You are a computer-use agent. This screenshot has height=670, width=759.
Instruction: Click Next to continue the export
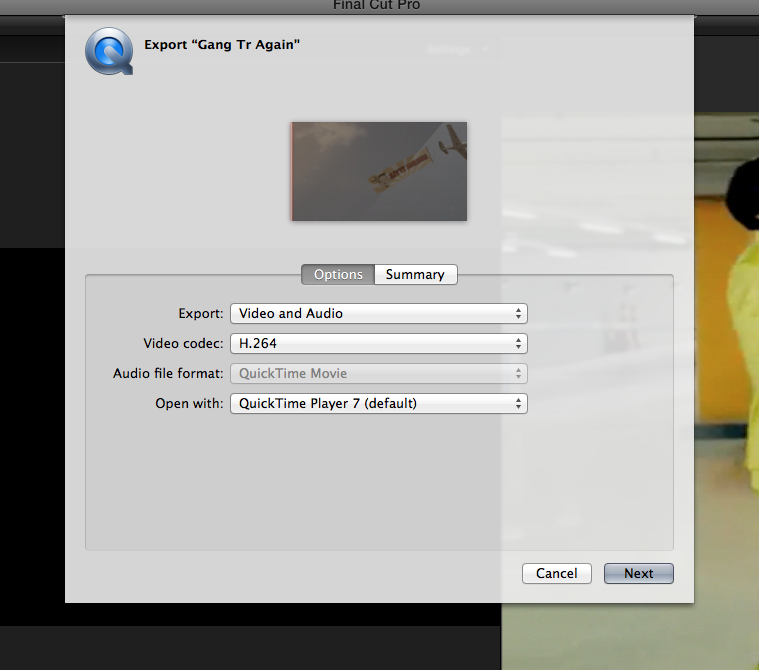tap(638, 573)
